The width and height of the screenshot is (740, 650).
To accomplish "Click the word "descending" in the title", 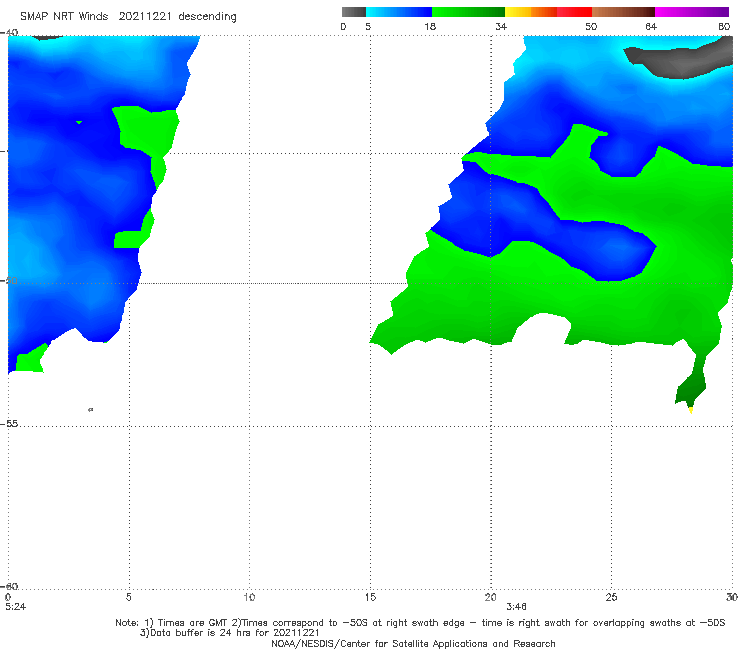I will pyautogui.click(x=208, y=17).
